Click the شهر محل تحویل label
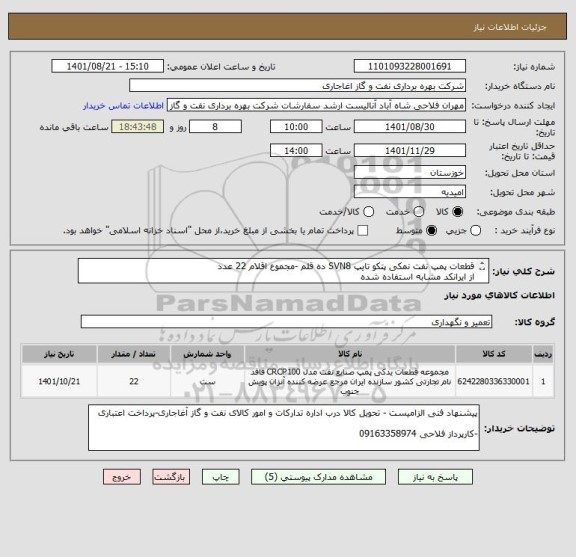This screenshot has height=557, width=576. tap(522, 193)
